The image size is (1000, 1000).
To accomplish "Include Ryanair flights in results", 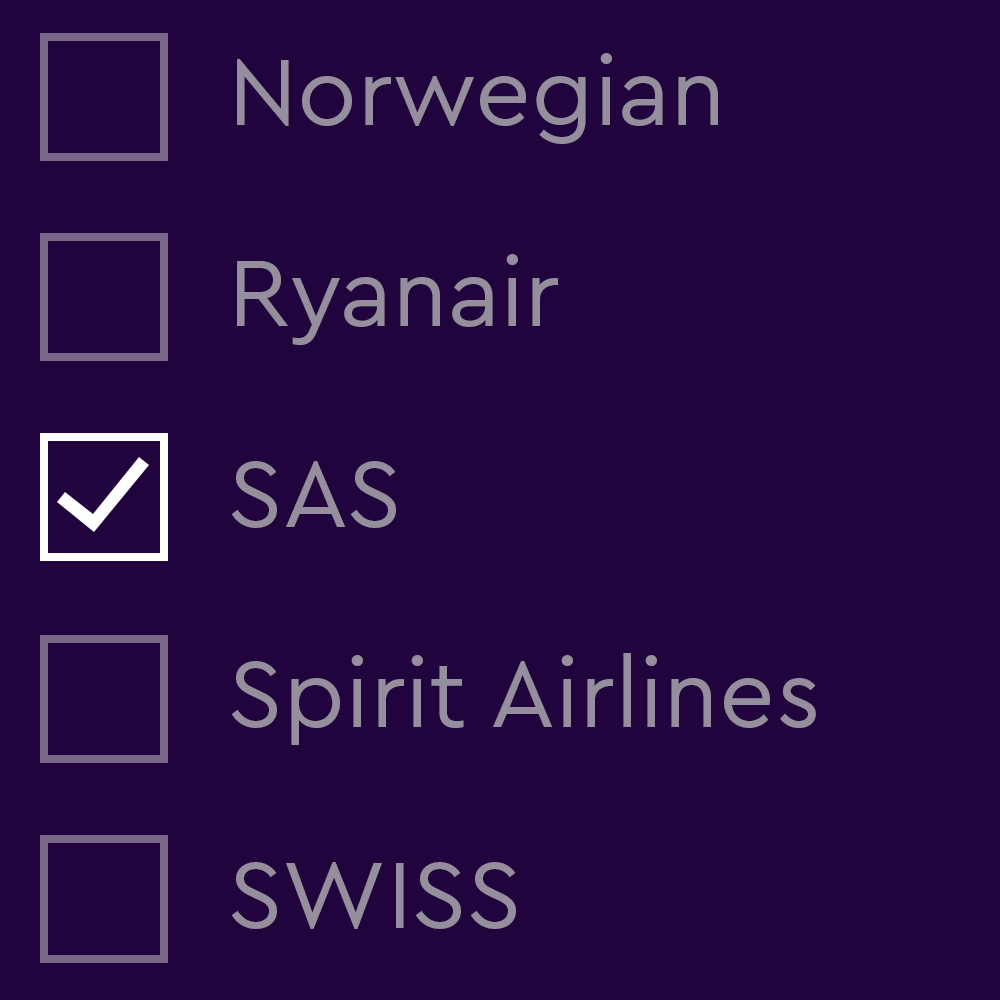I will pyautogui.click(x=104, y=297).
